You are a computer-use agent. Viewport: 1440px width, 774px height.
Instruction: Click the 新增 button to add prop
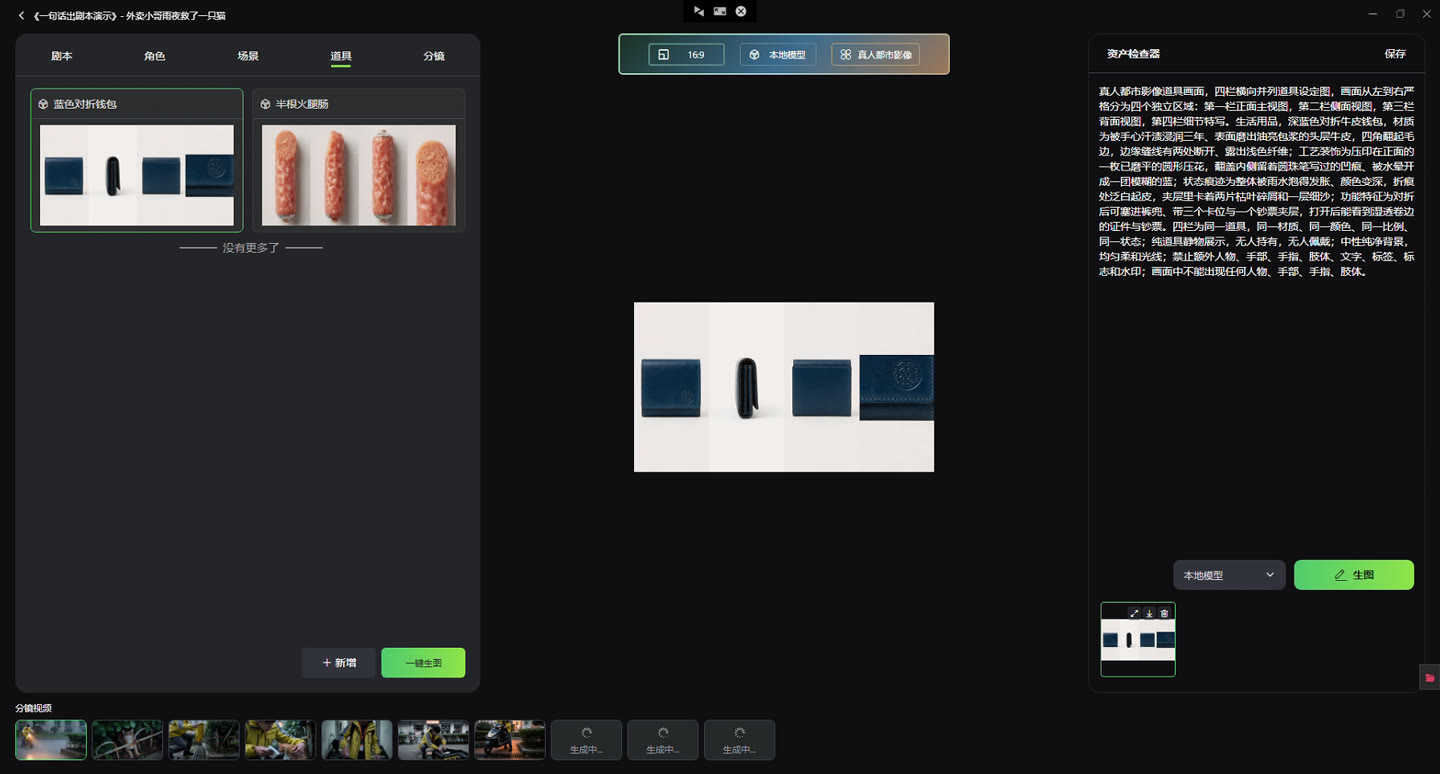tap(339, 663)
